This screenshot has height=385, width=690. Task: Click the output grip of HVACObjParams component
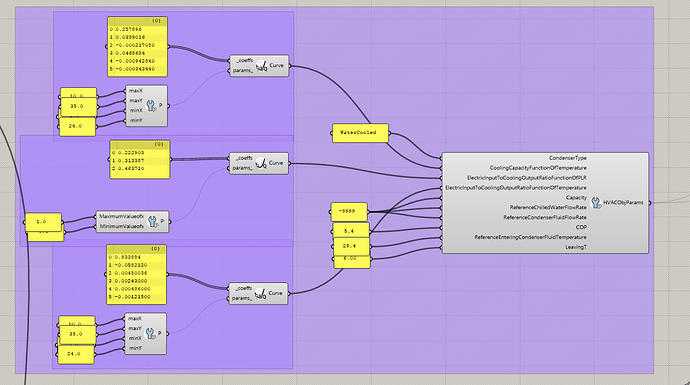(x=650, y=203)
